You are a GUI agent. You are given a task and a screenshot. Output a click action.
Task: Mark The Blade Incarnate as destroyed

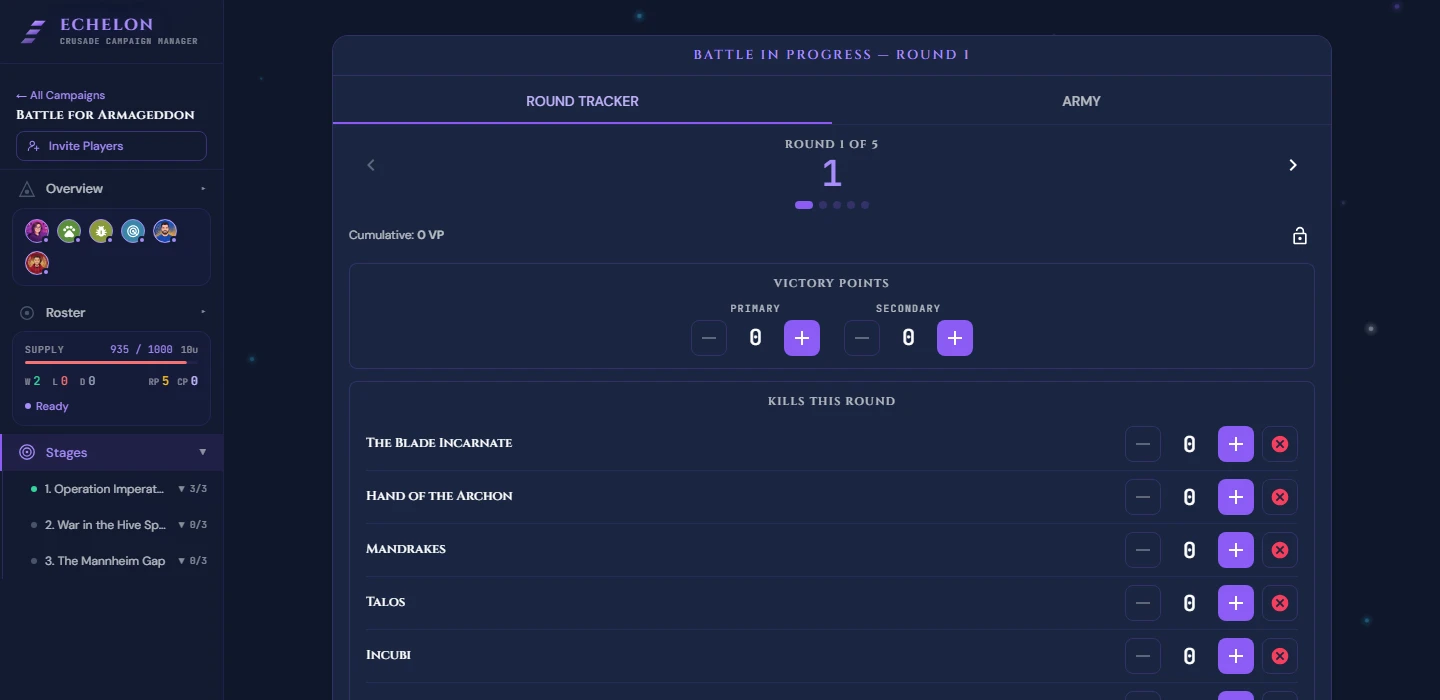tap(1280, 444)
